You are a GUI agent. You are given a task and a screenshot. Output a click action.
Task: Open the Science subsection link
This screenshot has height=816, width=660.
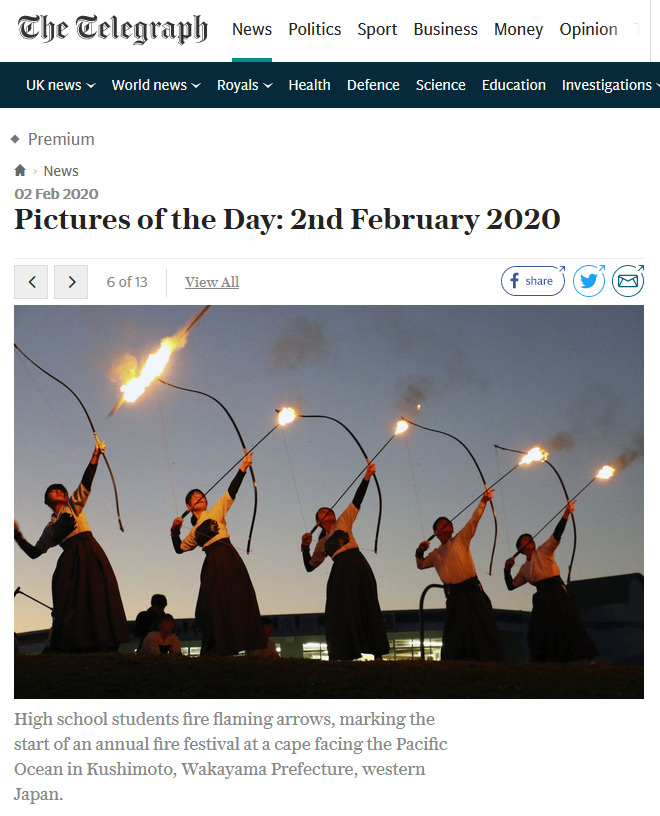click(440, 85)
